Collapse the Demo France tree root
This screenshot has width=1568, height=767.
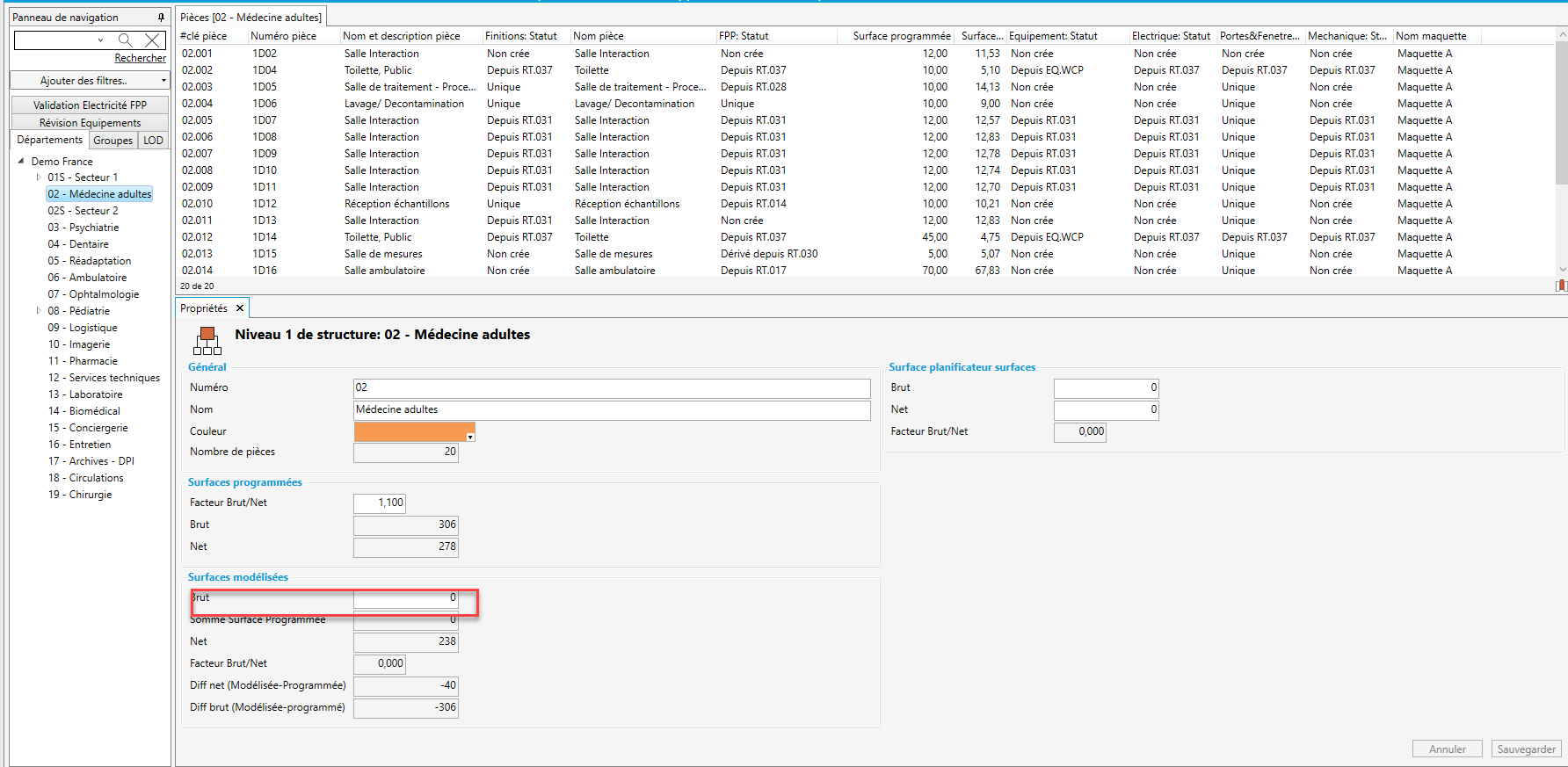(x=21, y=161)
